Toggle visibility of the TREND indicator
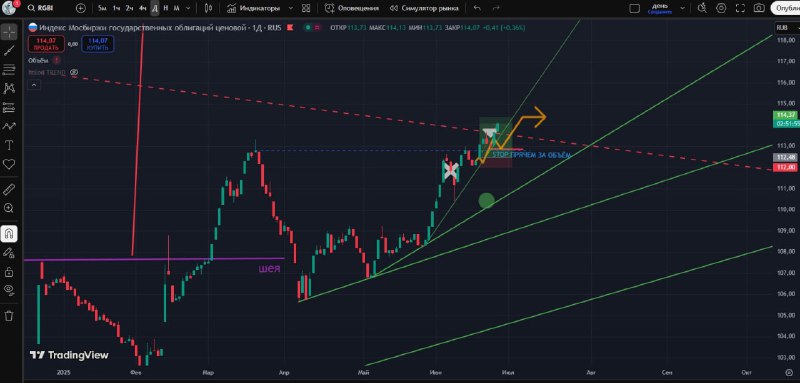The image size is (800, 383). tap(73, 72)
